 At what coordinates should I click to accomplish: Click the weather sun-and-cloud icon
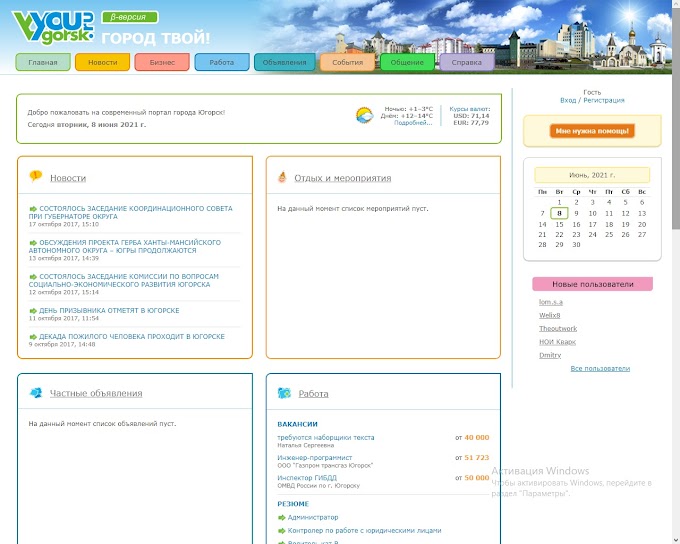click(x=364, y=115)
